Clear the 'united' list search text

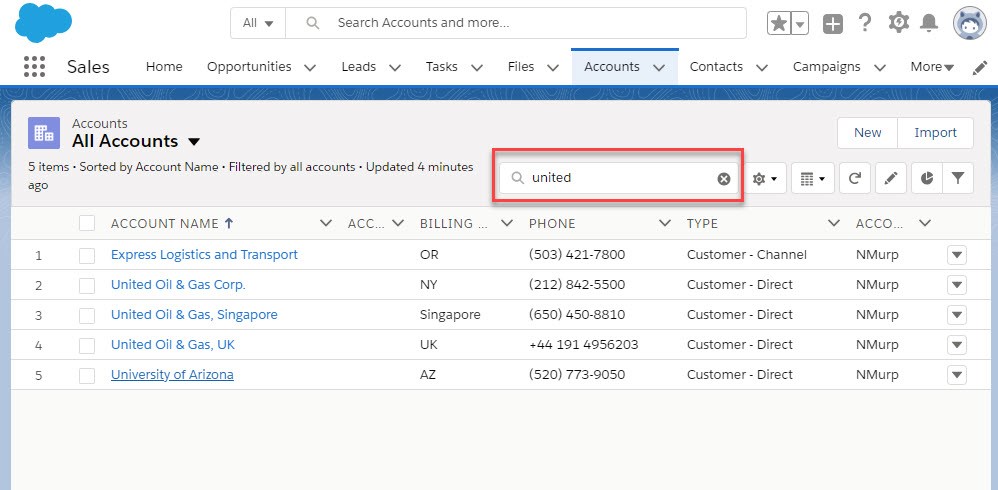click(724, 179)
